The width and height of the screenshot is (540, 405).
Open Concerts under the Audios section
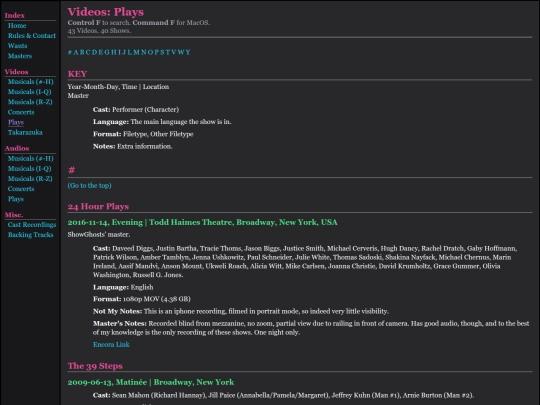(x=21, y=189)
